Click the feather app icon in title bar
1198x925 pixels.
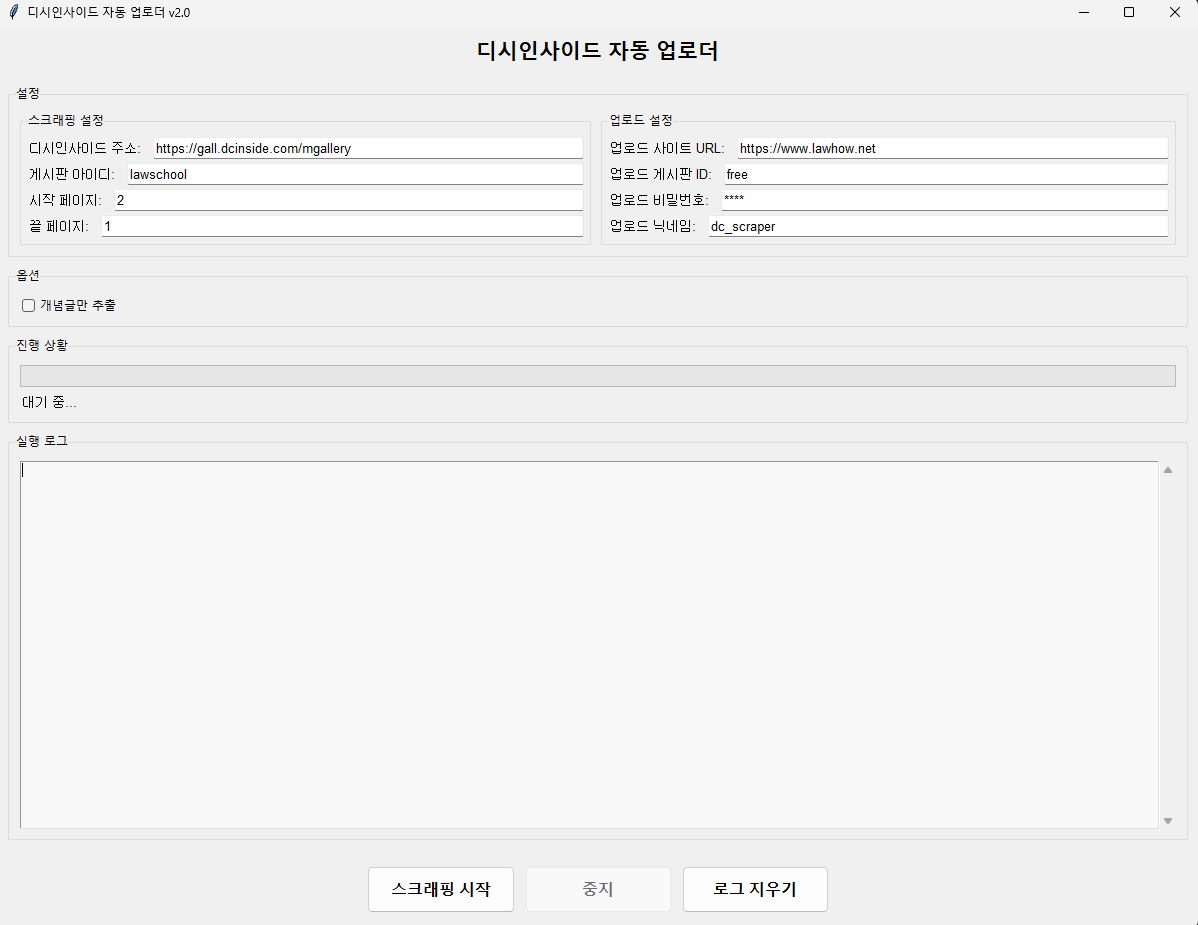tap(13, 12)
